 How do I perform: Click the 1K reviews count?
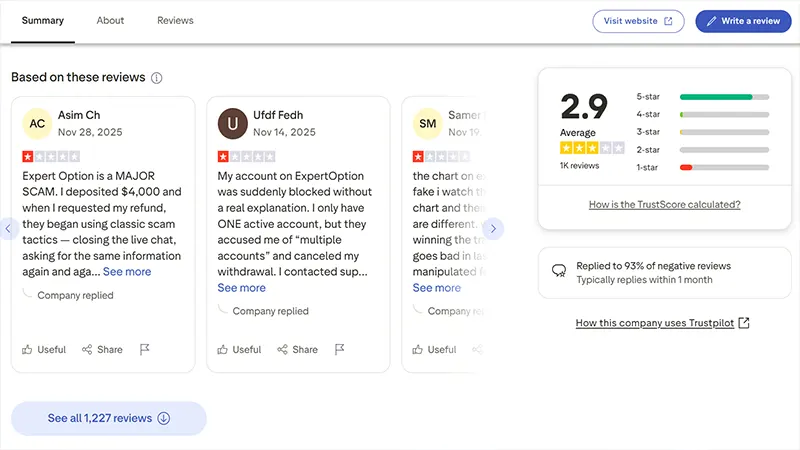point(579,166)
